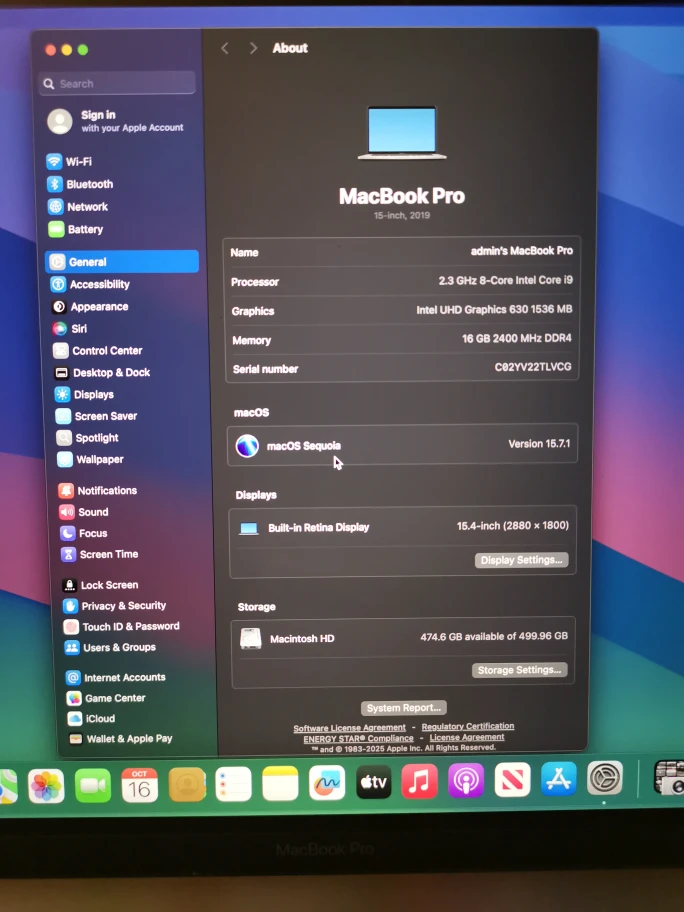
Task: Go forward with the right chevron
Action: (x=253, y=48)
